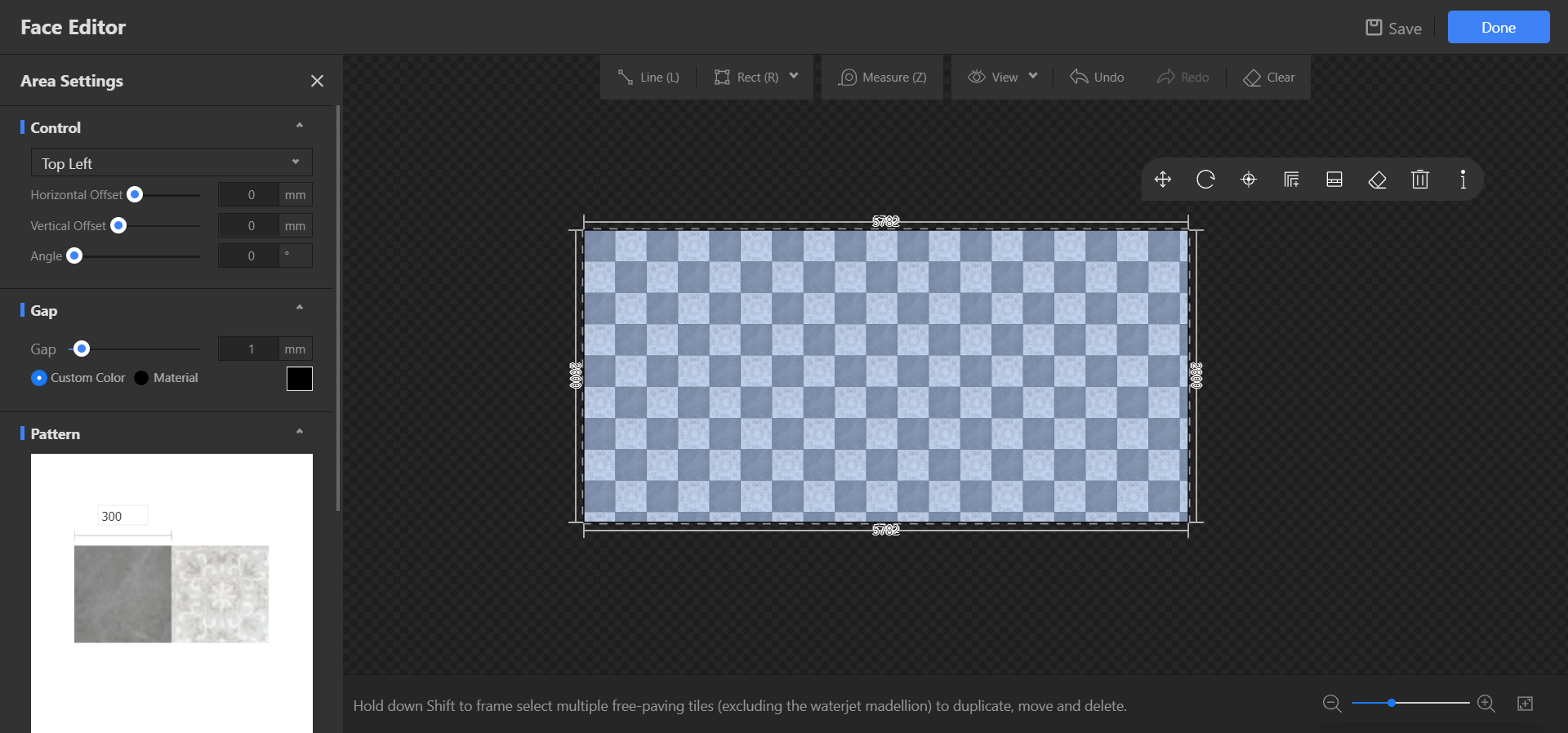Collapse the Gap section

[300, 308]
